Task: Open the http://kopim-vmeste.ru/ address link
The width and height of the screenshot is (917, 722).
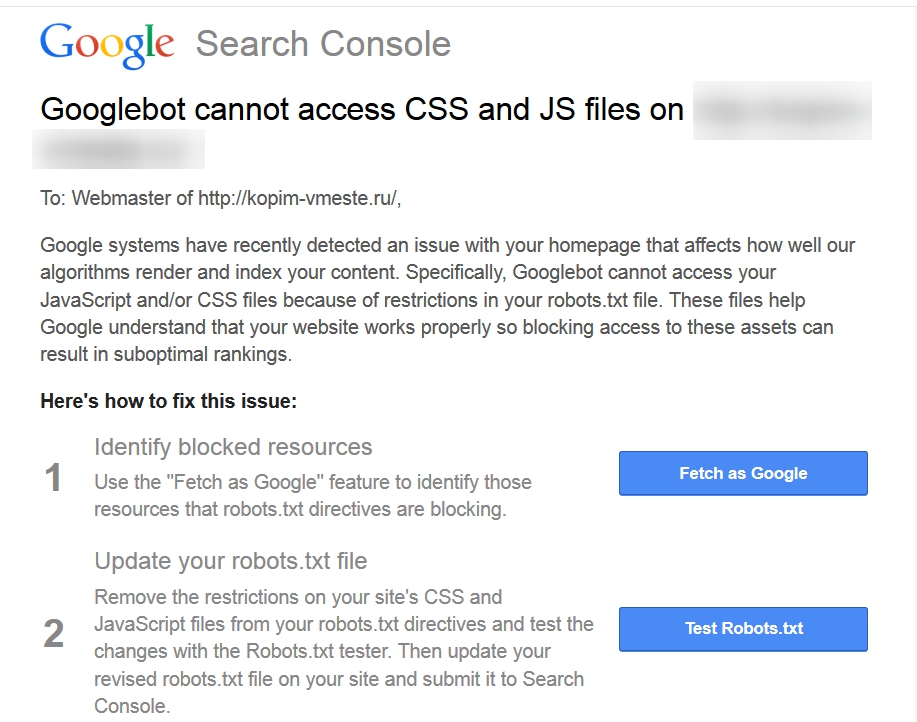Action: (x=298, y=198)
